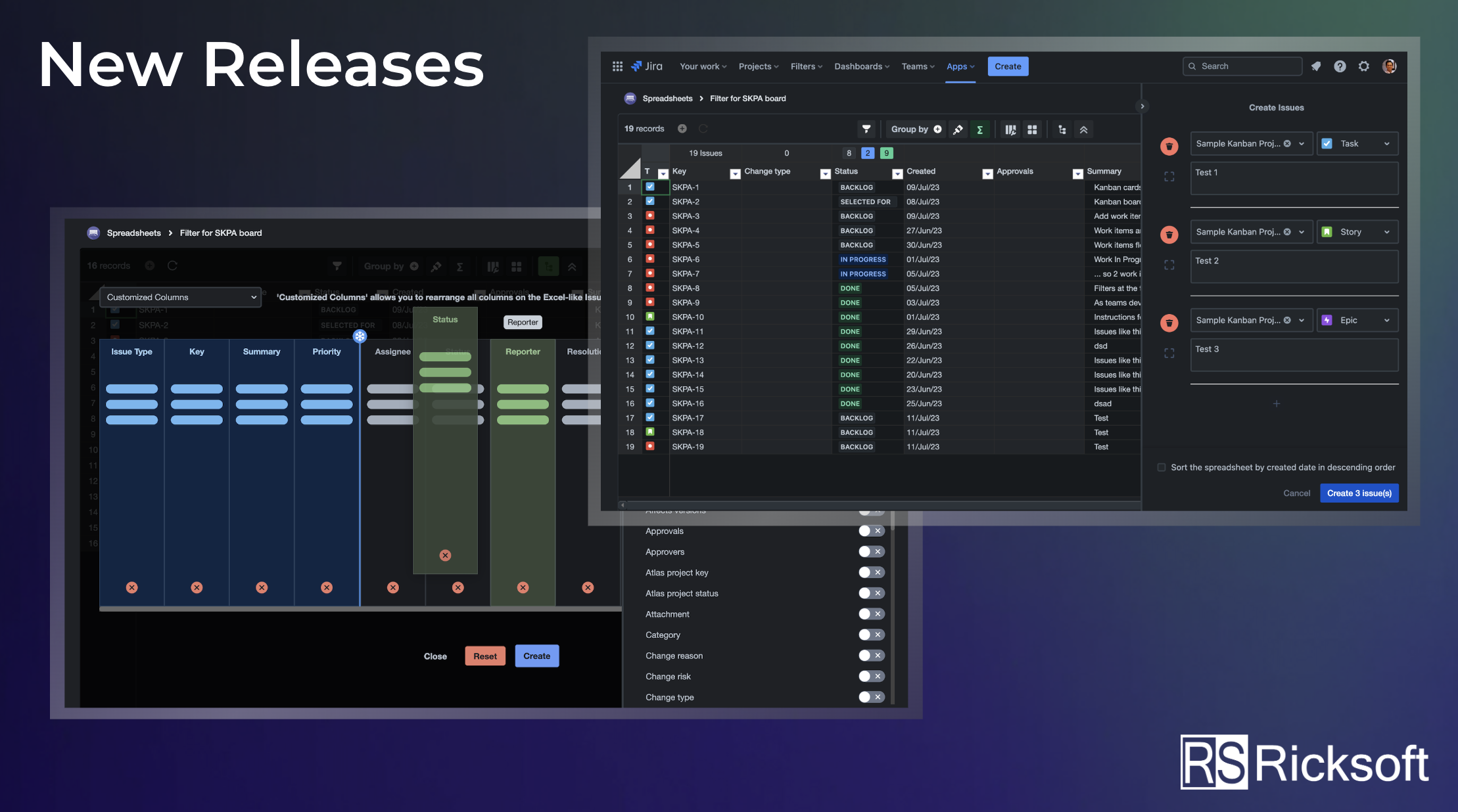
Task: Click the filter funnel icon in the spreadsheet toolbar
Action: [x=866, y=129]
